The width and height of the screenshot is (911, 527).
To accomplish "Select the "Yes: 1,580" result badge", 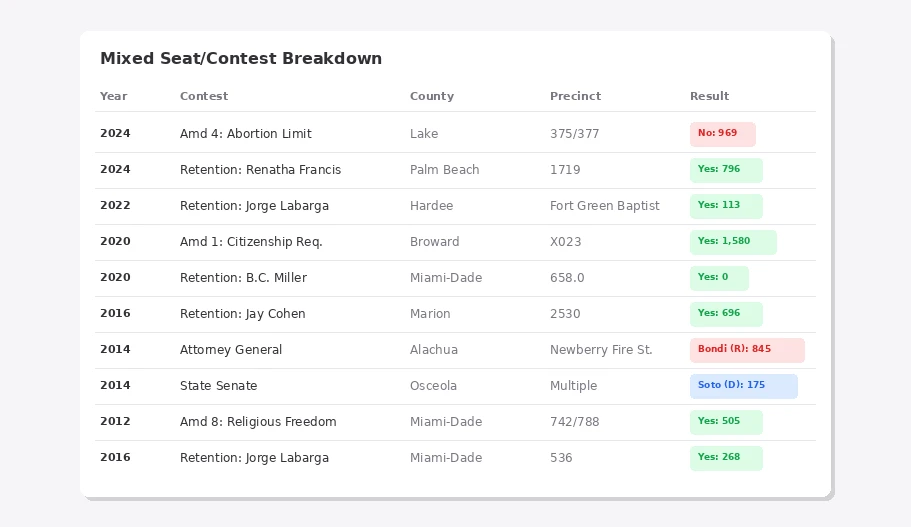I will 733,242.
